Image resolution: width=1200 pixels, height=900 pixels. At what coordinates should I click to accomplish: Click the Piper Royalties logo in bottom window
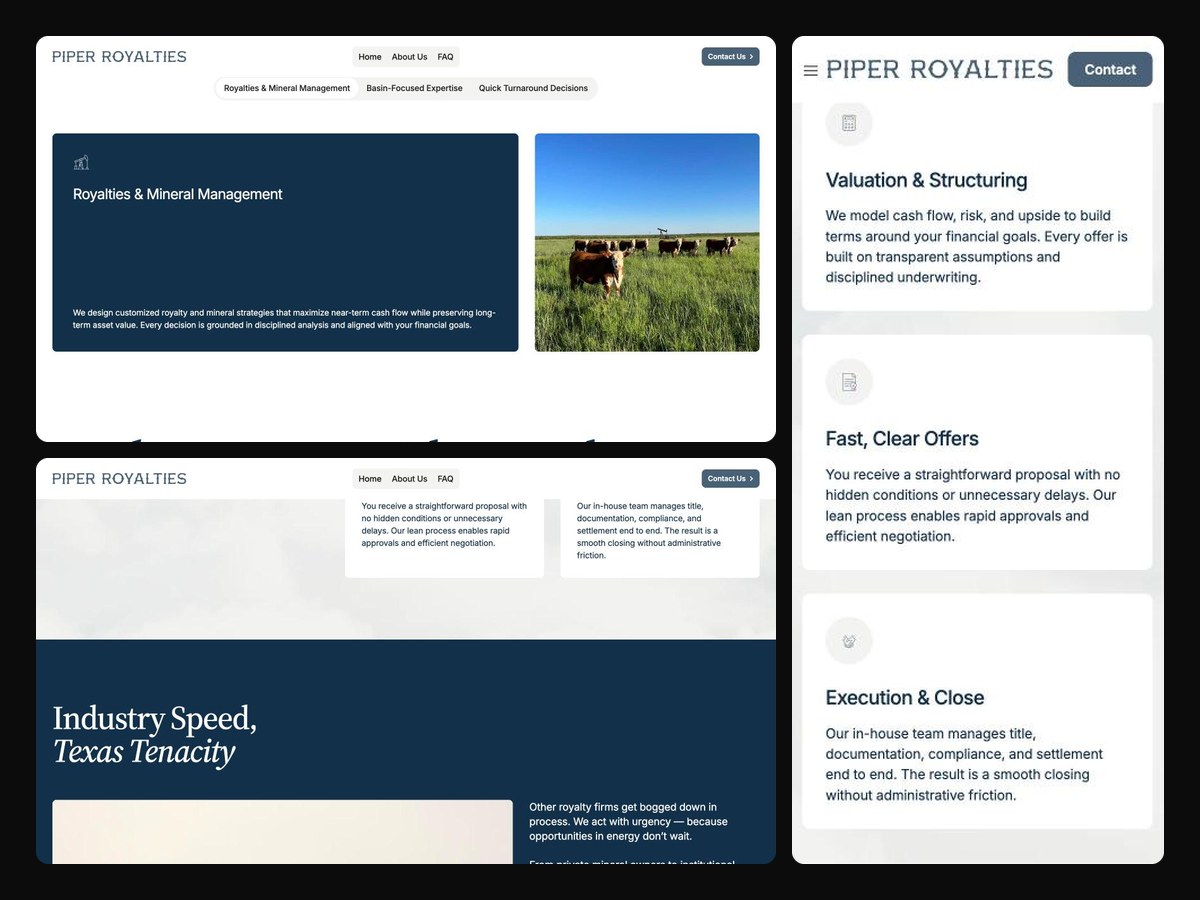[119, 479]
